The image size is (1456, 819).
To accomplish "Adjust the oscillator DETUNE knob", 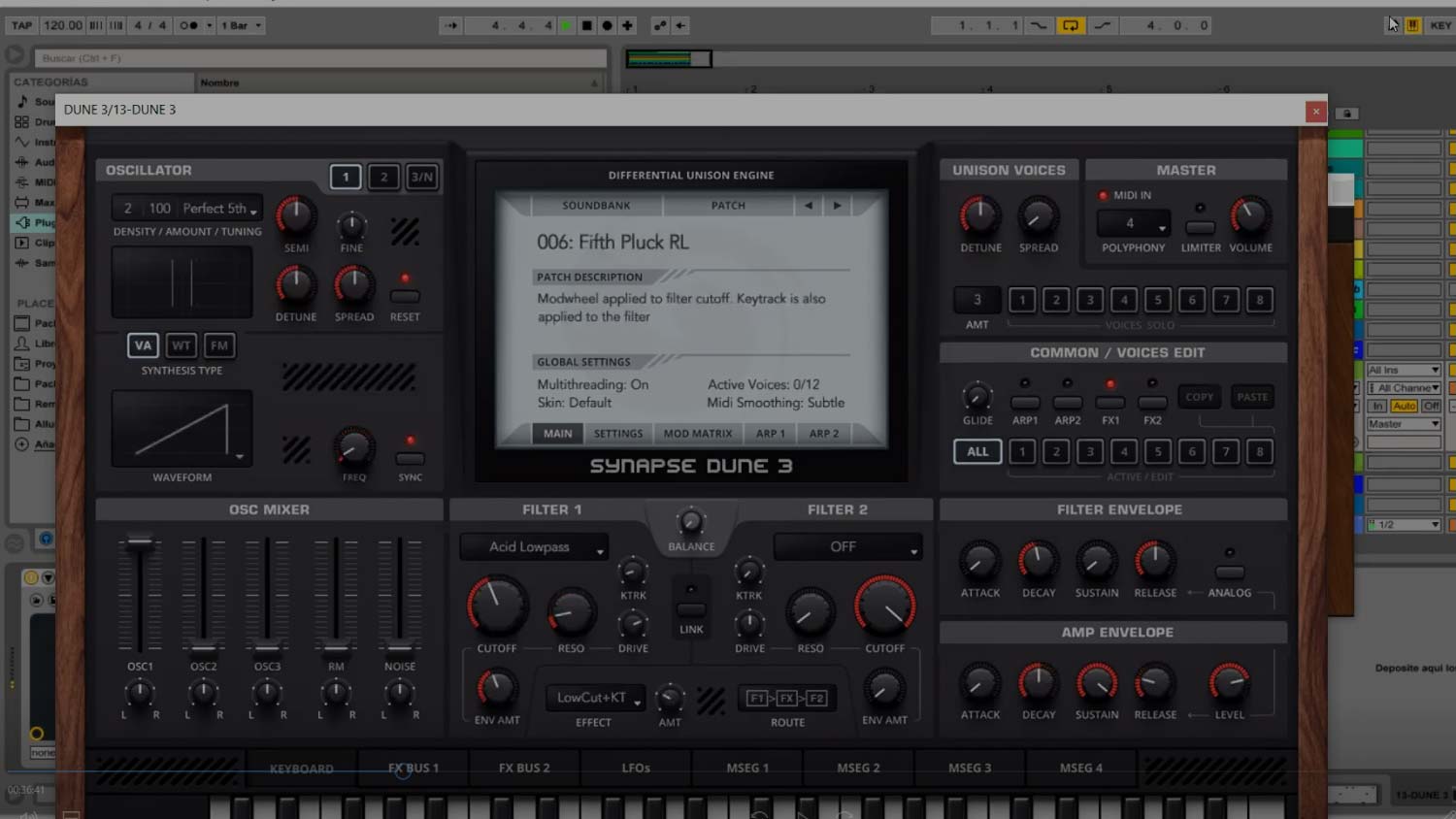I will (295, 285).
